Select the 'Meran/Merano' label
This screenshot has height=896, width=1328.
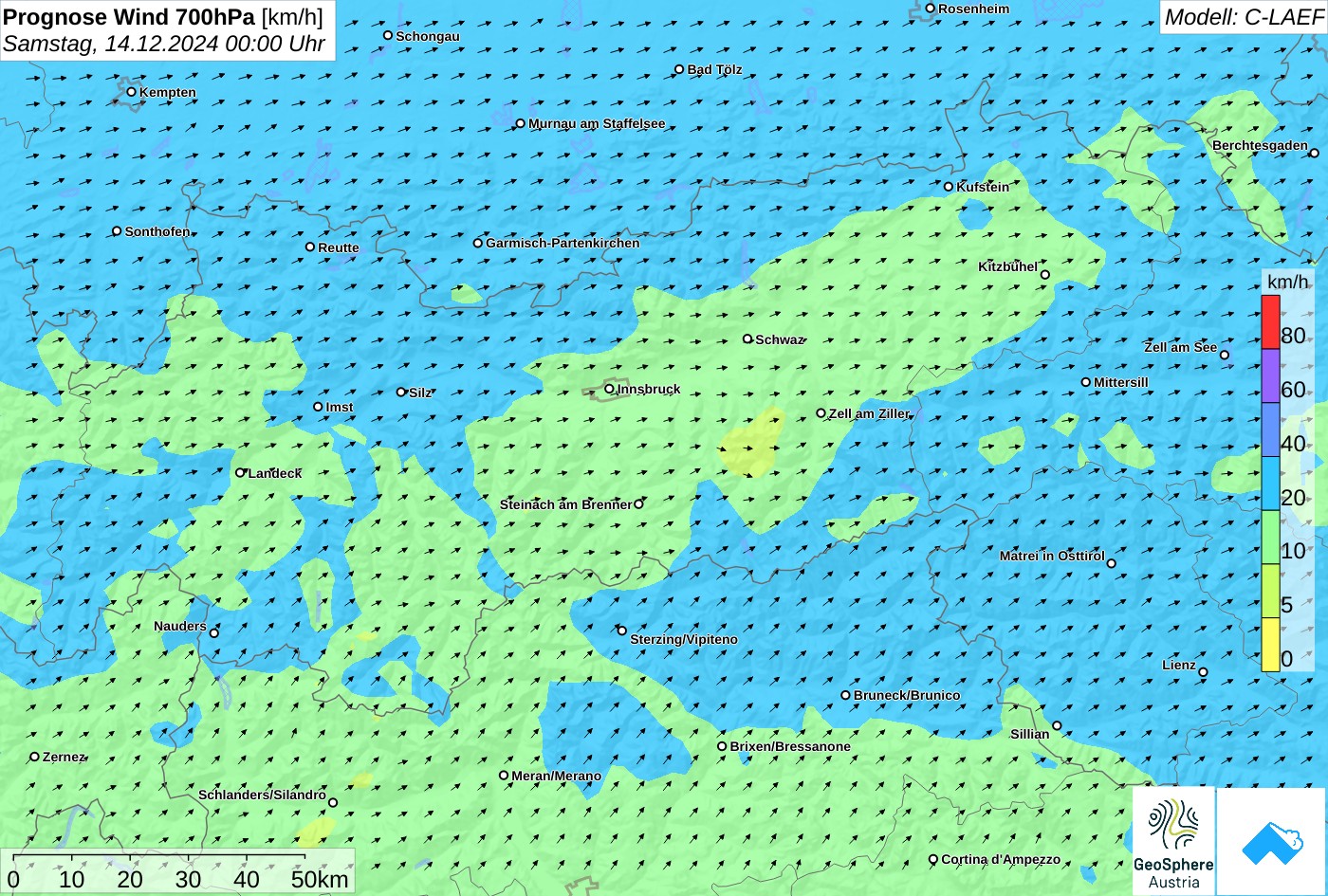[557, 776]
